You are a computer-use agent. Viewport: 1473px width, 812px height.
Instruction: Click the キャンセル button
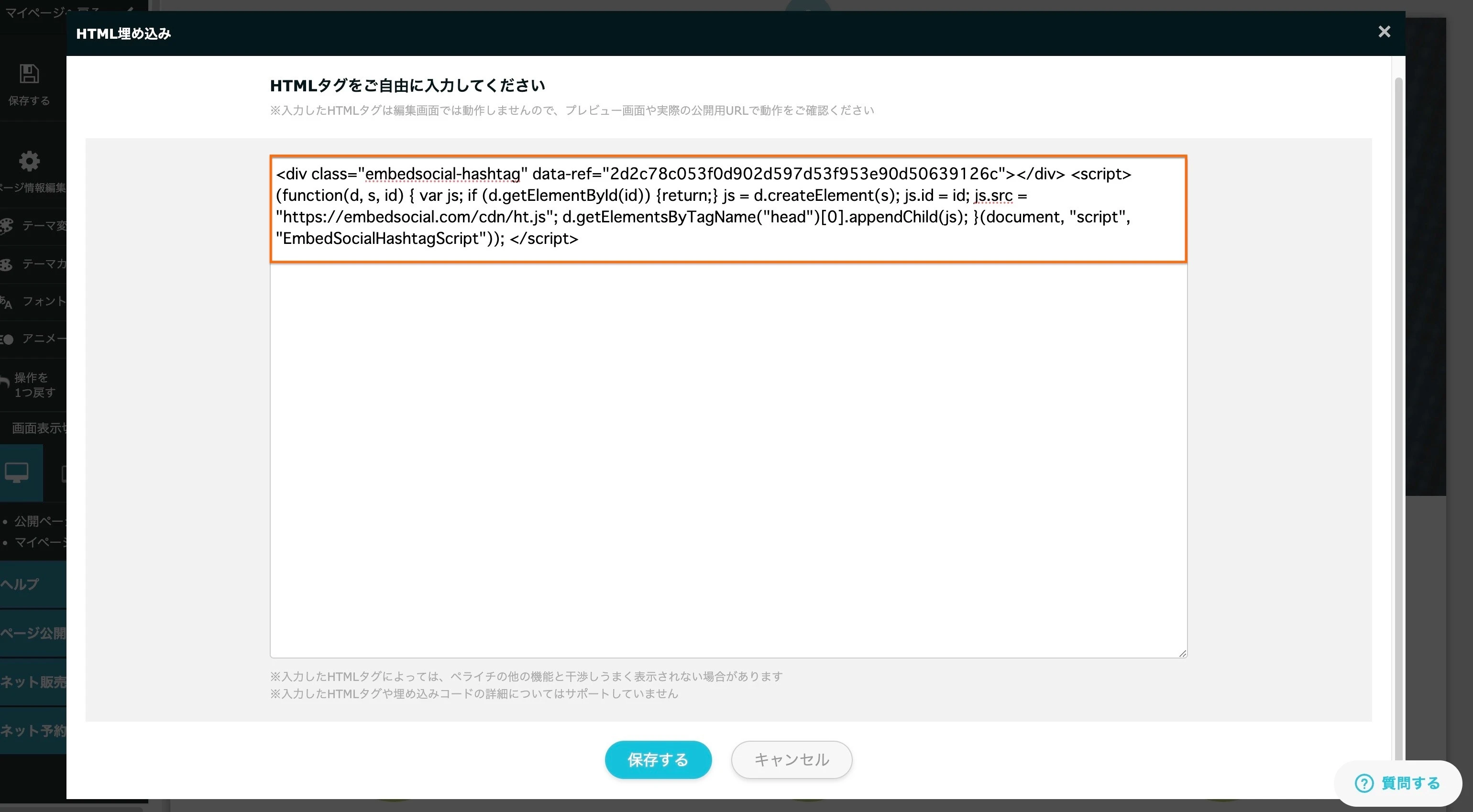pos(791,759)
